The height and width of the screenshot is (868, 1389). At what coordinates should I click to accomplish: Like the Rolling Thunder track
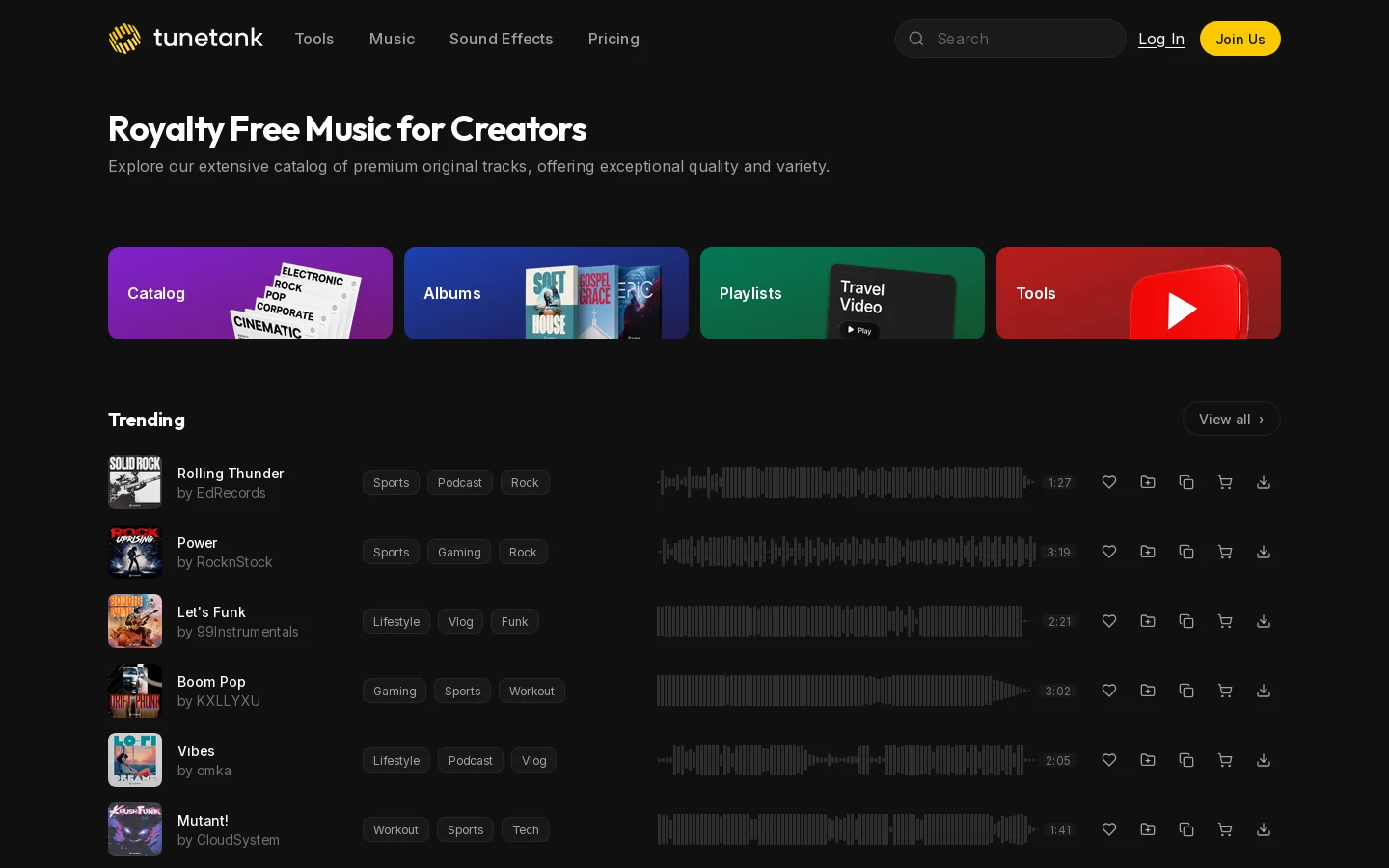click(1109, 482)
